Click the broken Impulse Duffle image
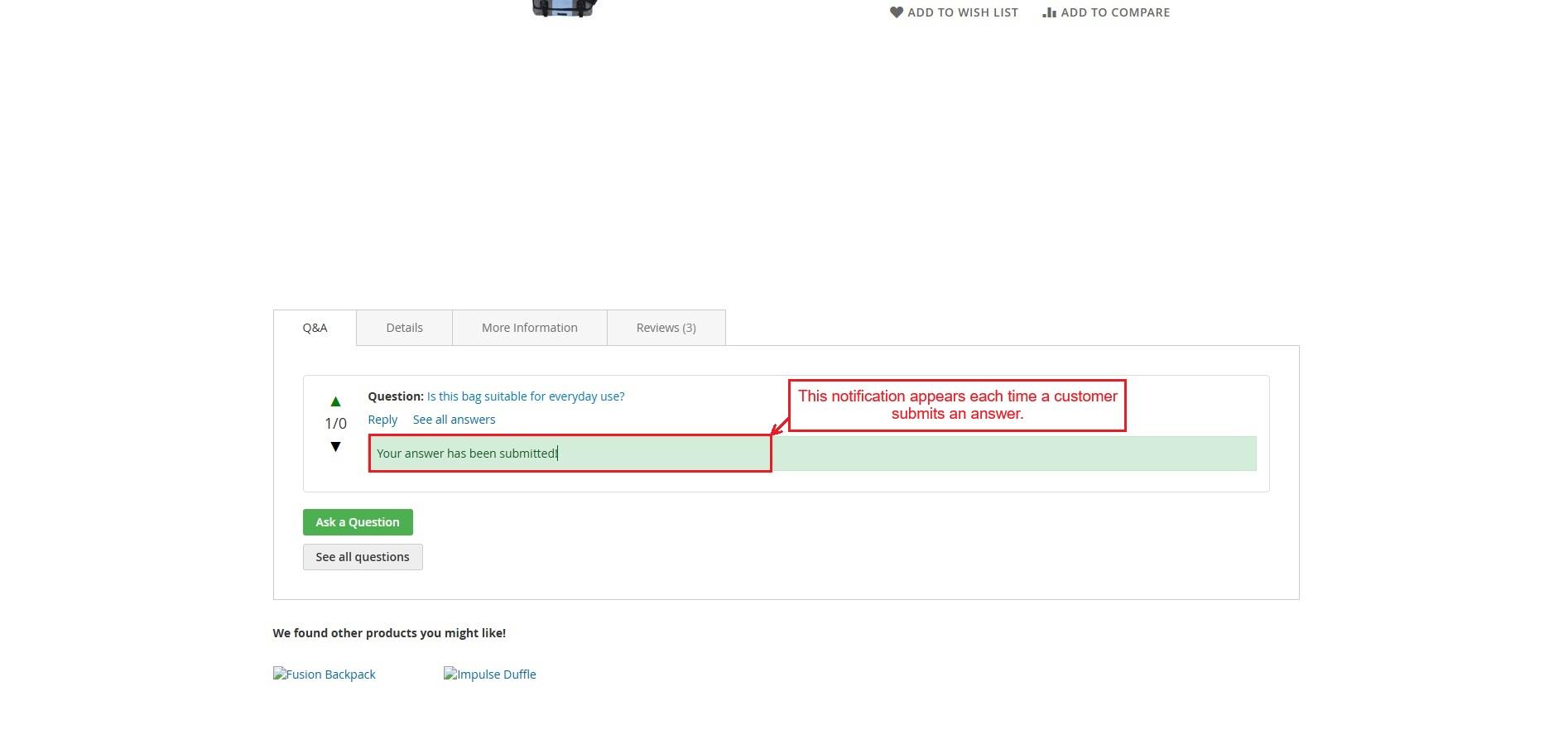The image size is (1568, 749). pos(489,675)
